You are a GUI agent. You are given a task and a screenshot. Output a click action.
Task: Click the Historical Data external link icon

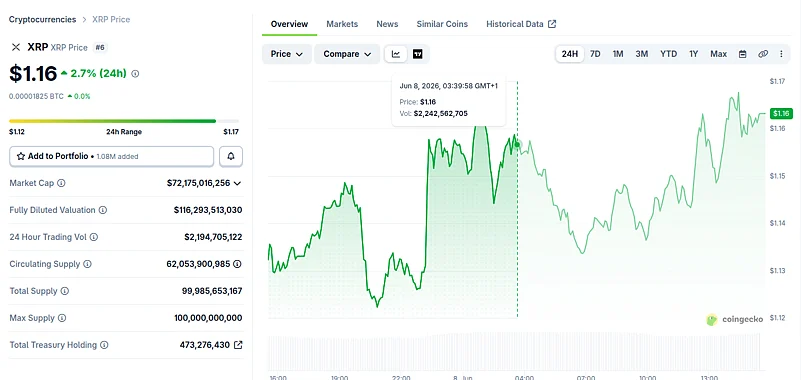click(552, 24)
